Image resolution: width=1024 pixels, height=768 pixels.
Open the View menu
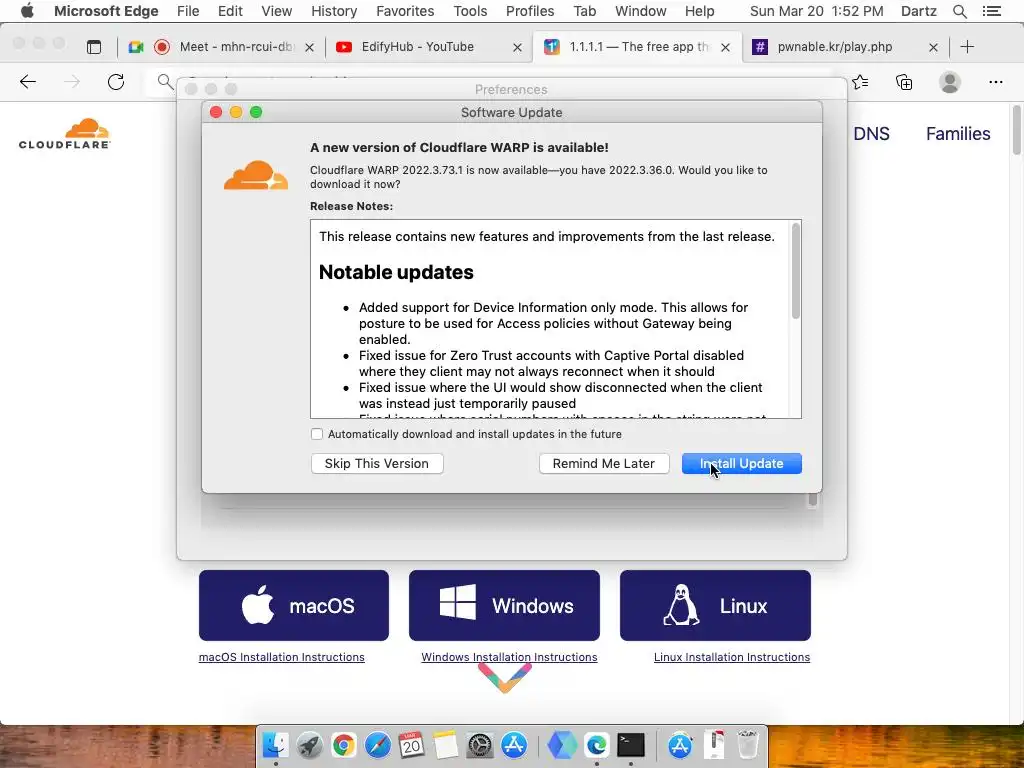coord(277,11)
